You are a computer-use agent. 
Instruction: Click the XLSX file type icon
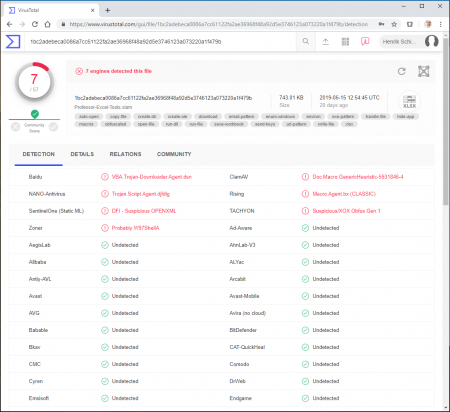[x=409, y=101]
